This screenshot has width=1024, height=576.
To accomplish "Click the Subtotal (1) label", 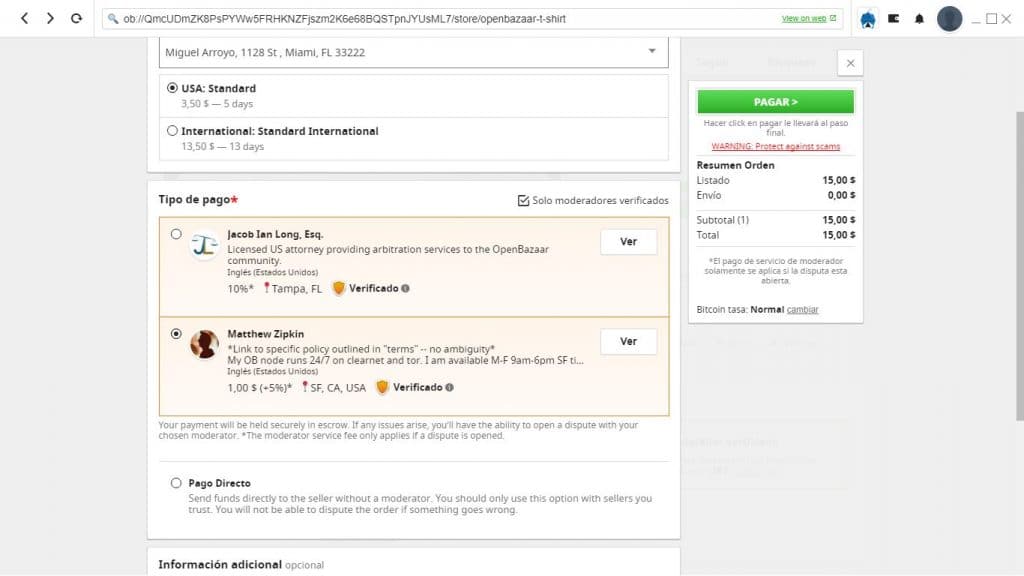I will point(722,220).
